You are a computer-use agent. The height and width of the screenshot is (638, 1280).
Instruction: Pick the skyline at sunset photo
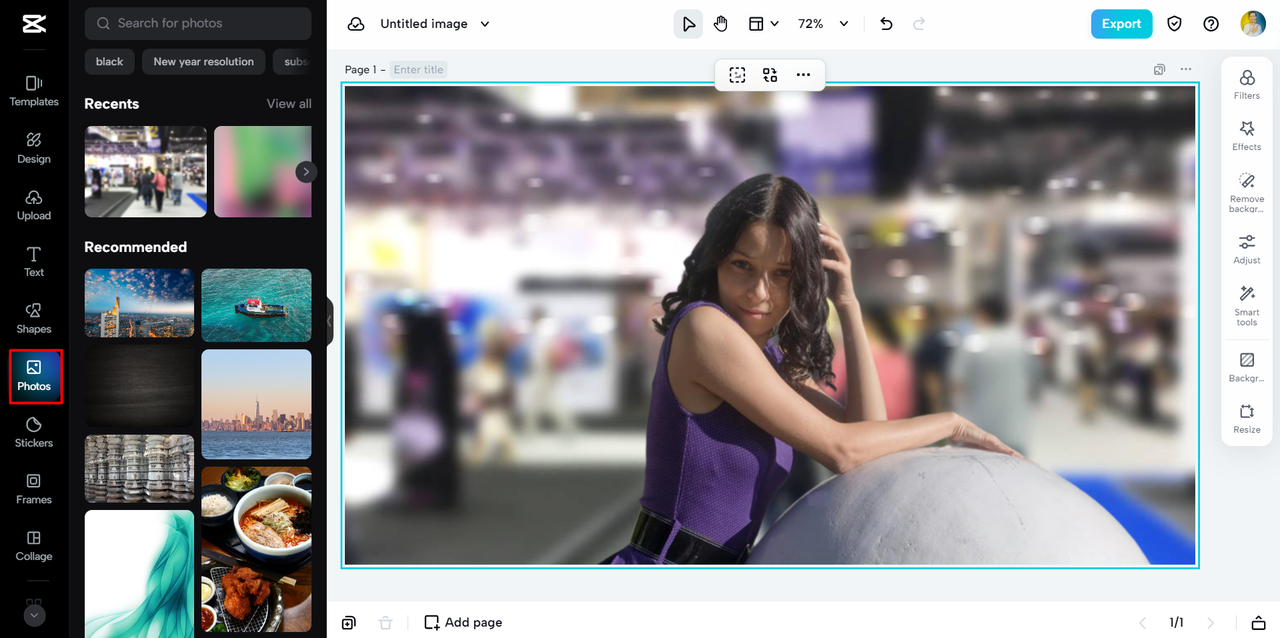click(257, 404)
